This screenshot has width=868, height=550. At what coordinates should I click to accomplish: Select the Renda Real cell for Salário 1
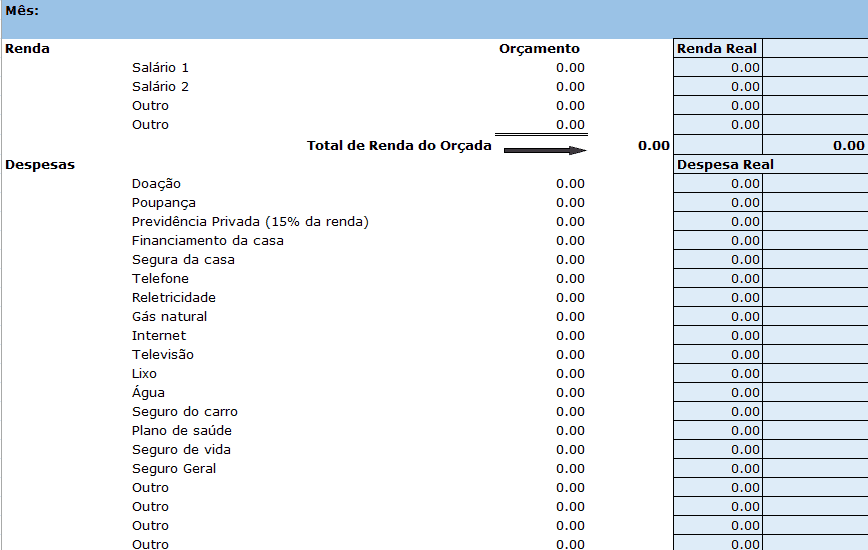[718, 68]
